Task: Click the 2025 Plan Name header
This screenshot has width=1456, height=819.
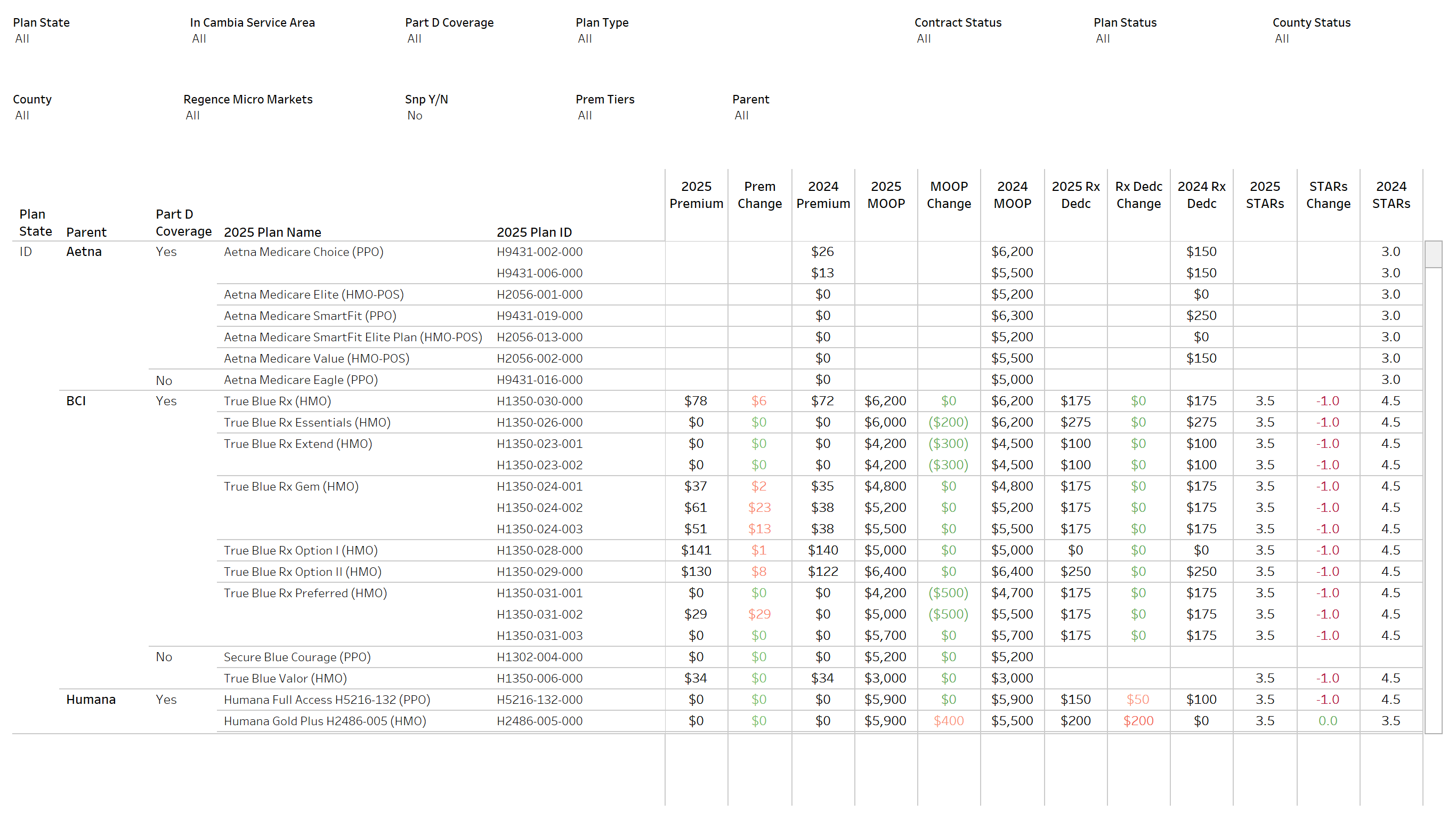Action: coord(272,232)
